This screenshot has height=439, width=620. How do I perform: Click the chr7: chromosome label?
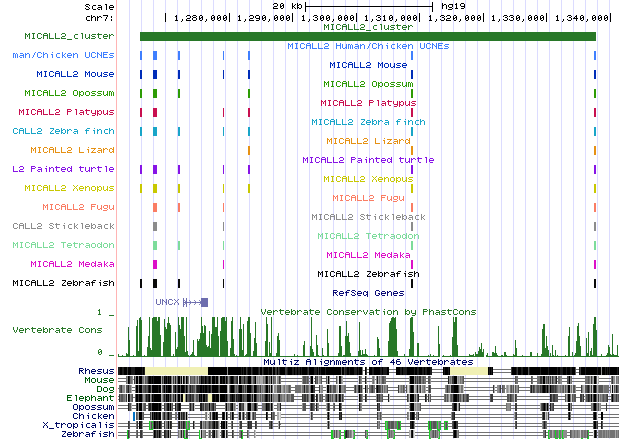click(x=97, y=18)
